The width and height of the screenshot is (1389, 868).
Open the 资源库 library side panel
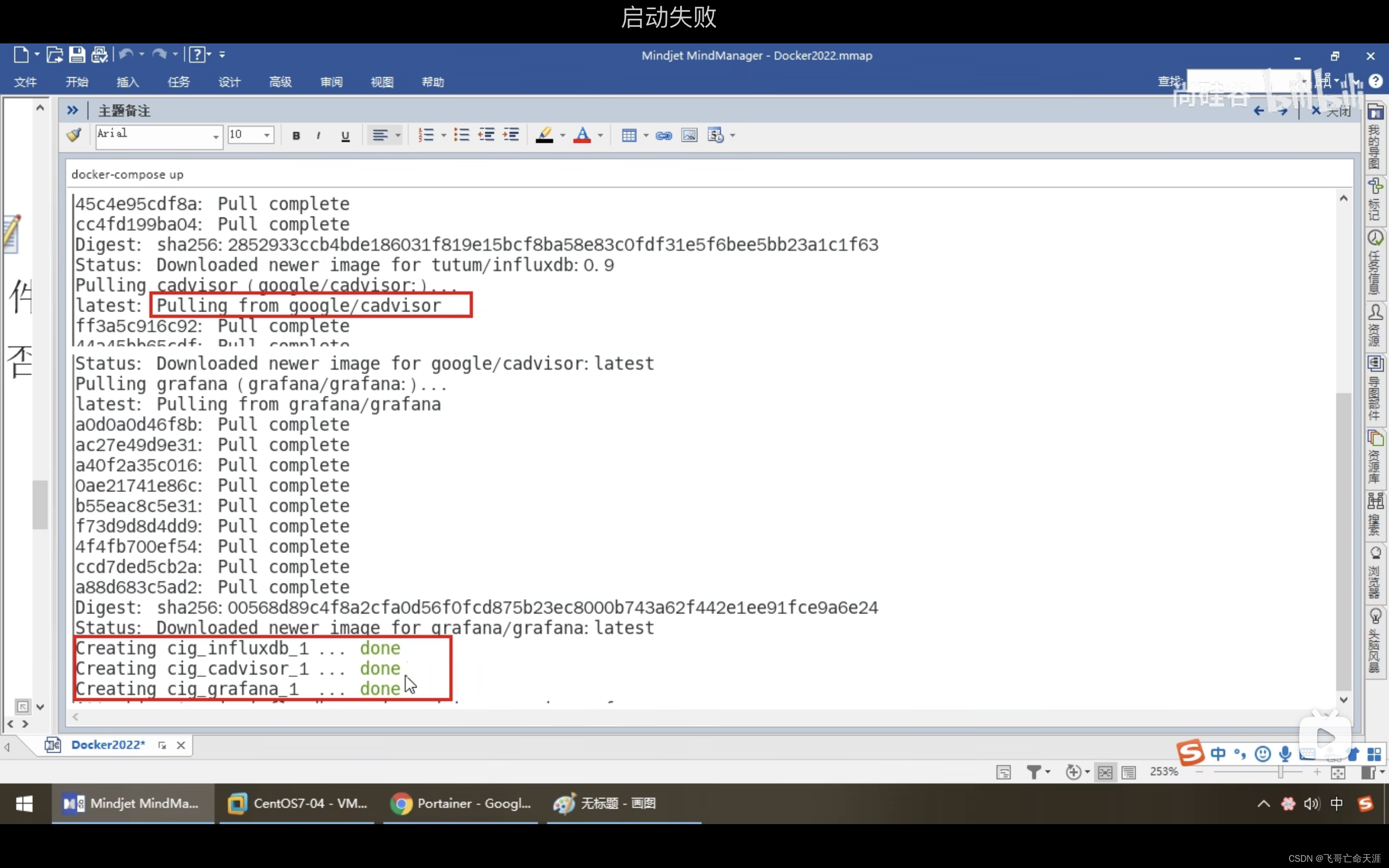coord(1375,458)
